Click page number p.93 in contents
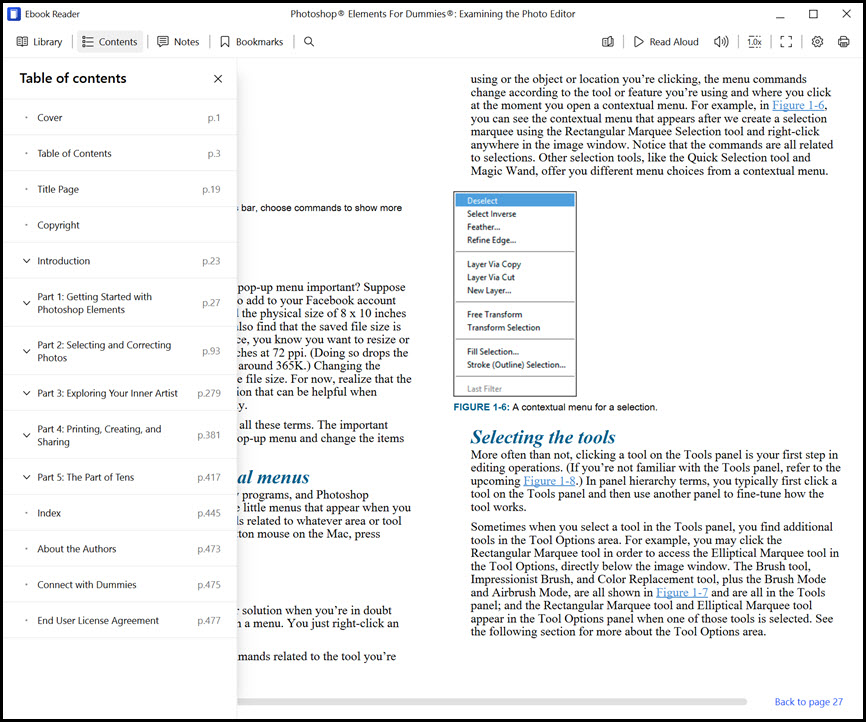Screen dimensions: 866x722 click(211, 351)
